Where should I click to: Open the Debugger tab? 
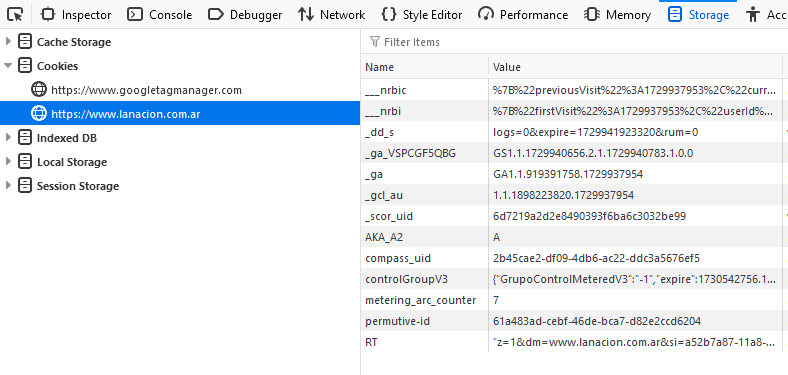click(x=245, y=15)
